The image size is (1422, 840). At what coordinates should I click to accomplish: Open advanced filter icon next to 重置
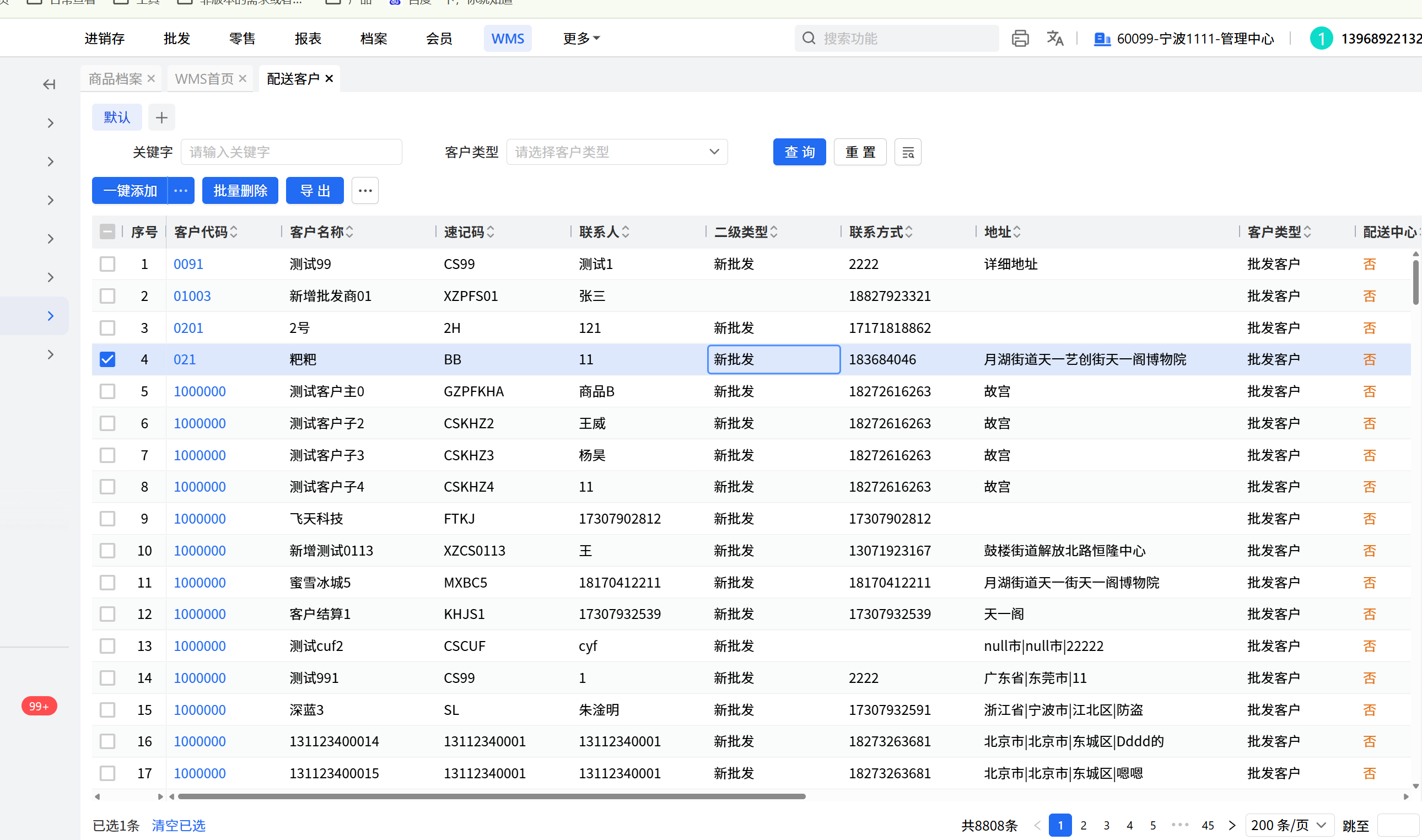point(908,152)
